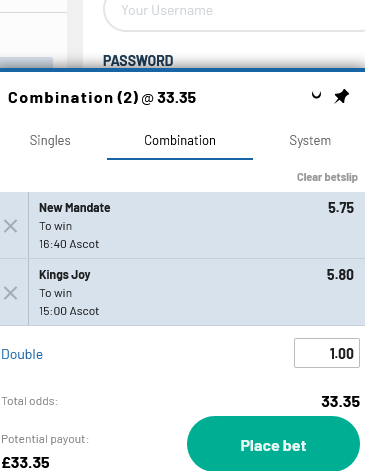
Task: Click the Your Username field
Action: point(234,12)
